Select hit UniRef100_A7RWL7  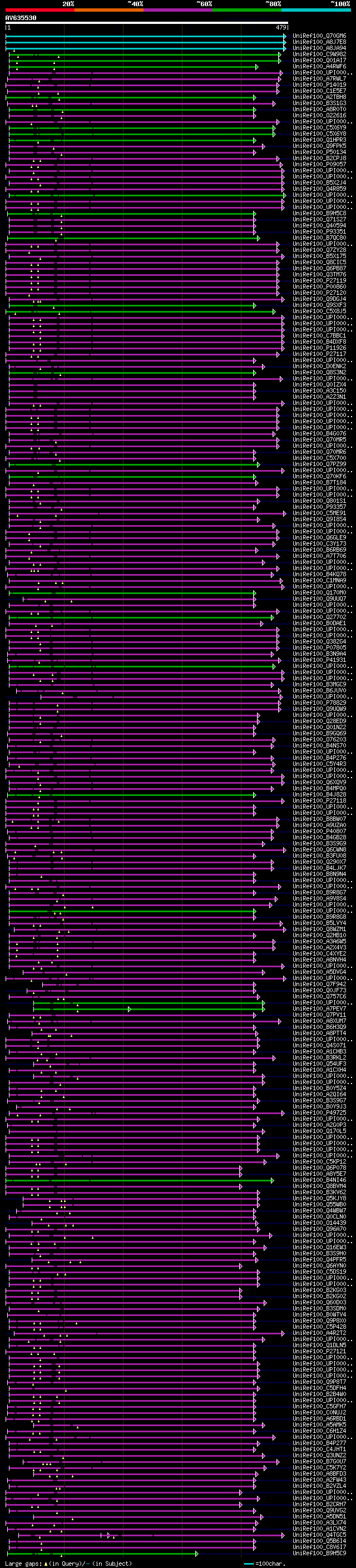(319, 79)
